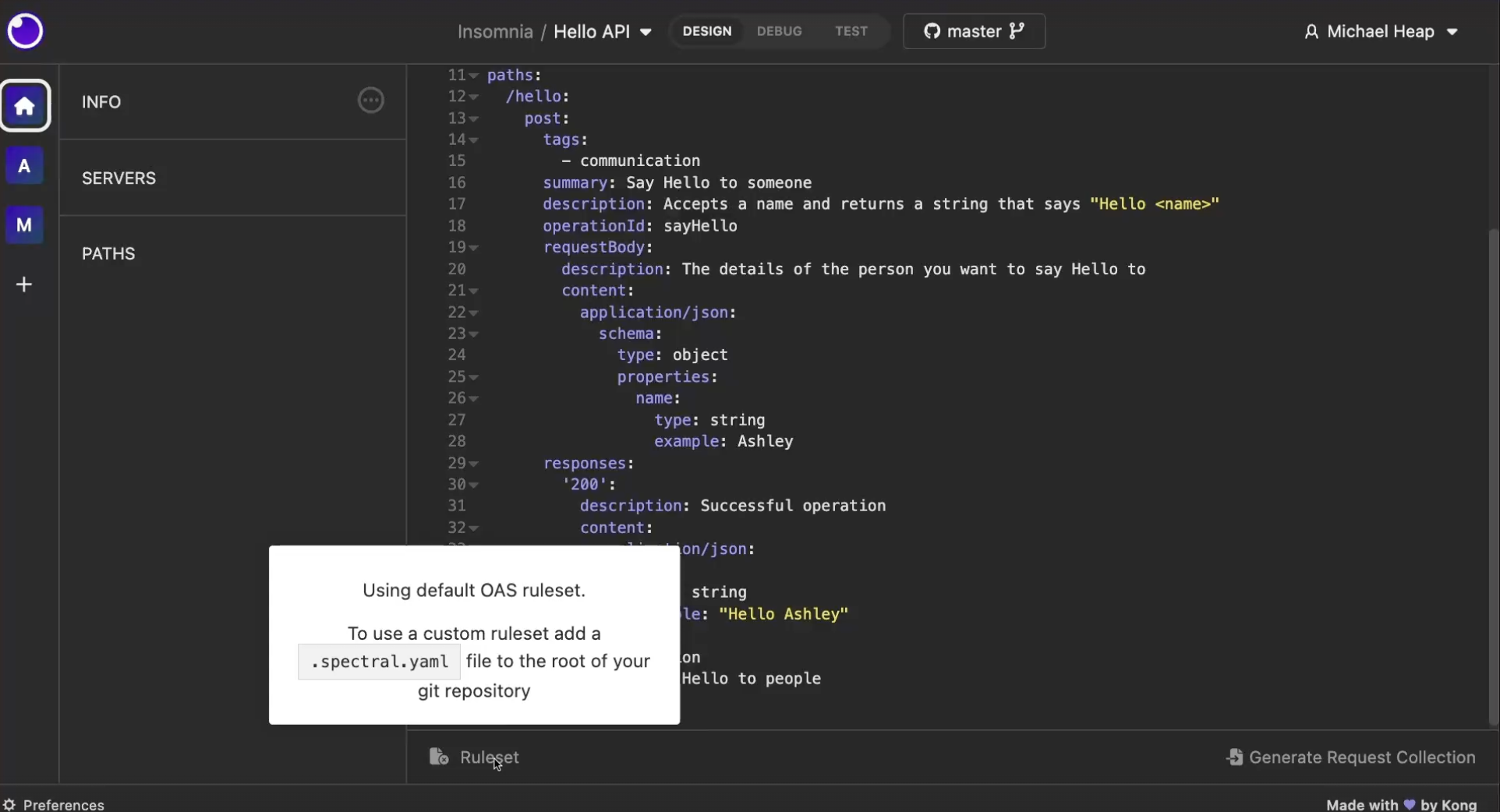Image resolution: width=1500 pixels, height=812 pixels.
Task: Click the Insomnia breadcrumb link
Action: 495,32
